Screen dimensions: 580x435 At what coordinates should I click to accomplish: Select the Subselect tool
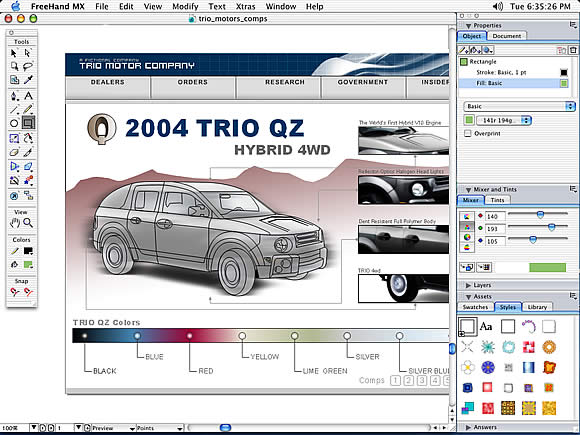tap(28, 53)
